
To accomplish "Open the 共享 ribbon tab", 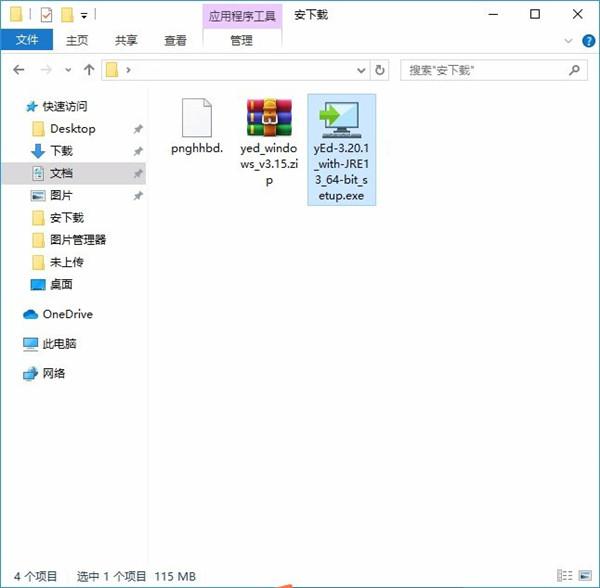I will click(126, 40).
